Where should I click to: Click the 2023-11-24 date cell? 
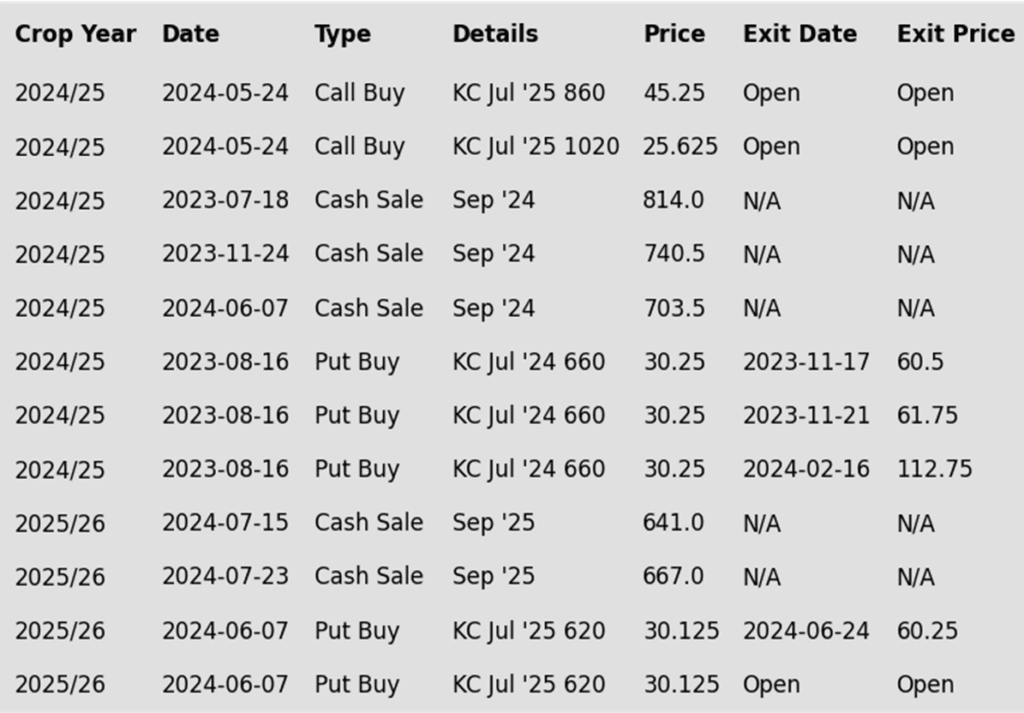click(x=225, y=253)
